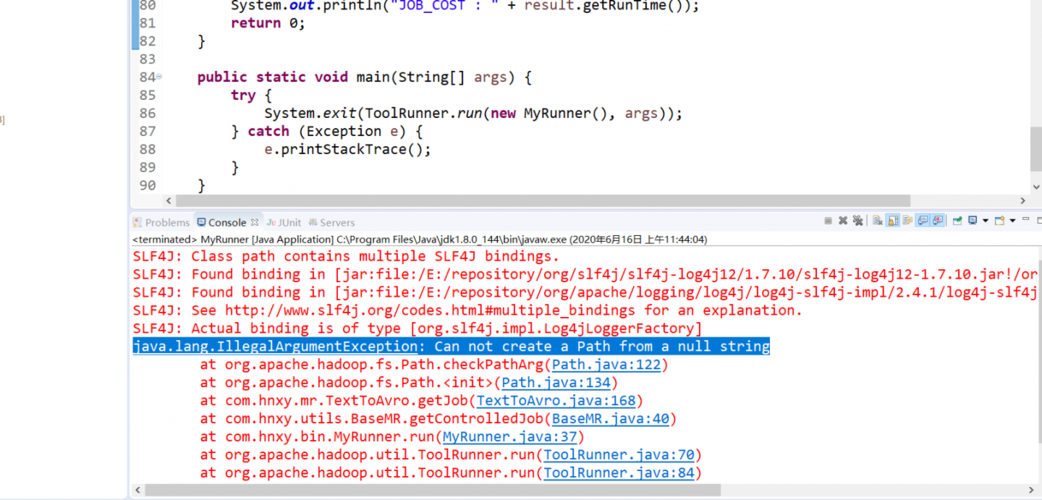1042x500 pixels.
Task: Switch to the Problems tab
Action: point(161,223)
